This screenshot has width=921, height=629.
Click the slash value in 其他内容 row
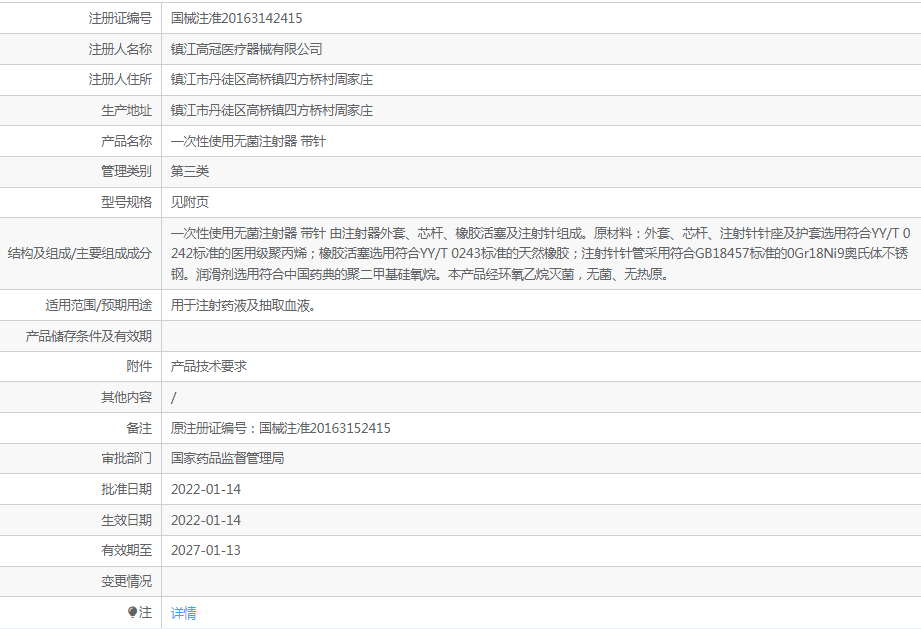click(x=173, y=398)
